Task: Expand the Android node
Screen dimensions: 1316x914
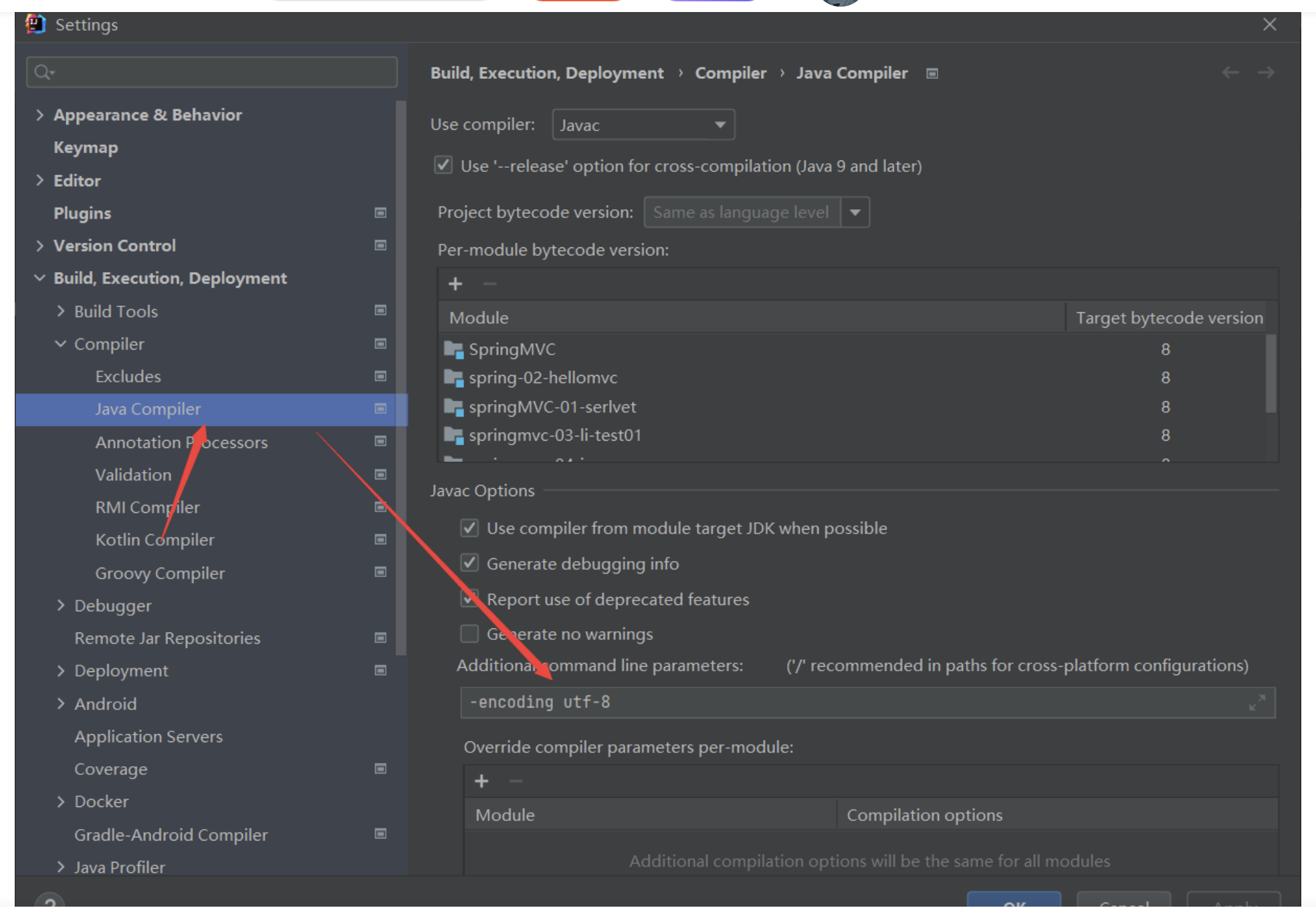Action: [x=61, y=703]
